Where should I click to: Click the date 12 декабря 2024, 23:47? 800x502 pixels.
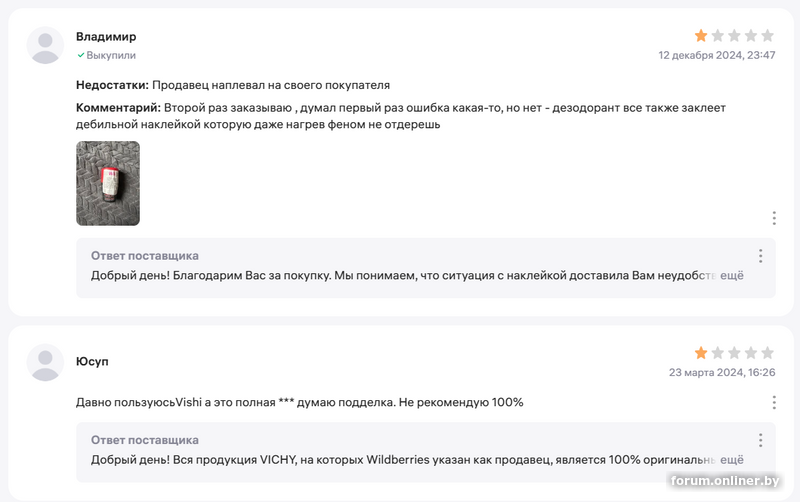717,55
